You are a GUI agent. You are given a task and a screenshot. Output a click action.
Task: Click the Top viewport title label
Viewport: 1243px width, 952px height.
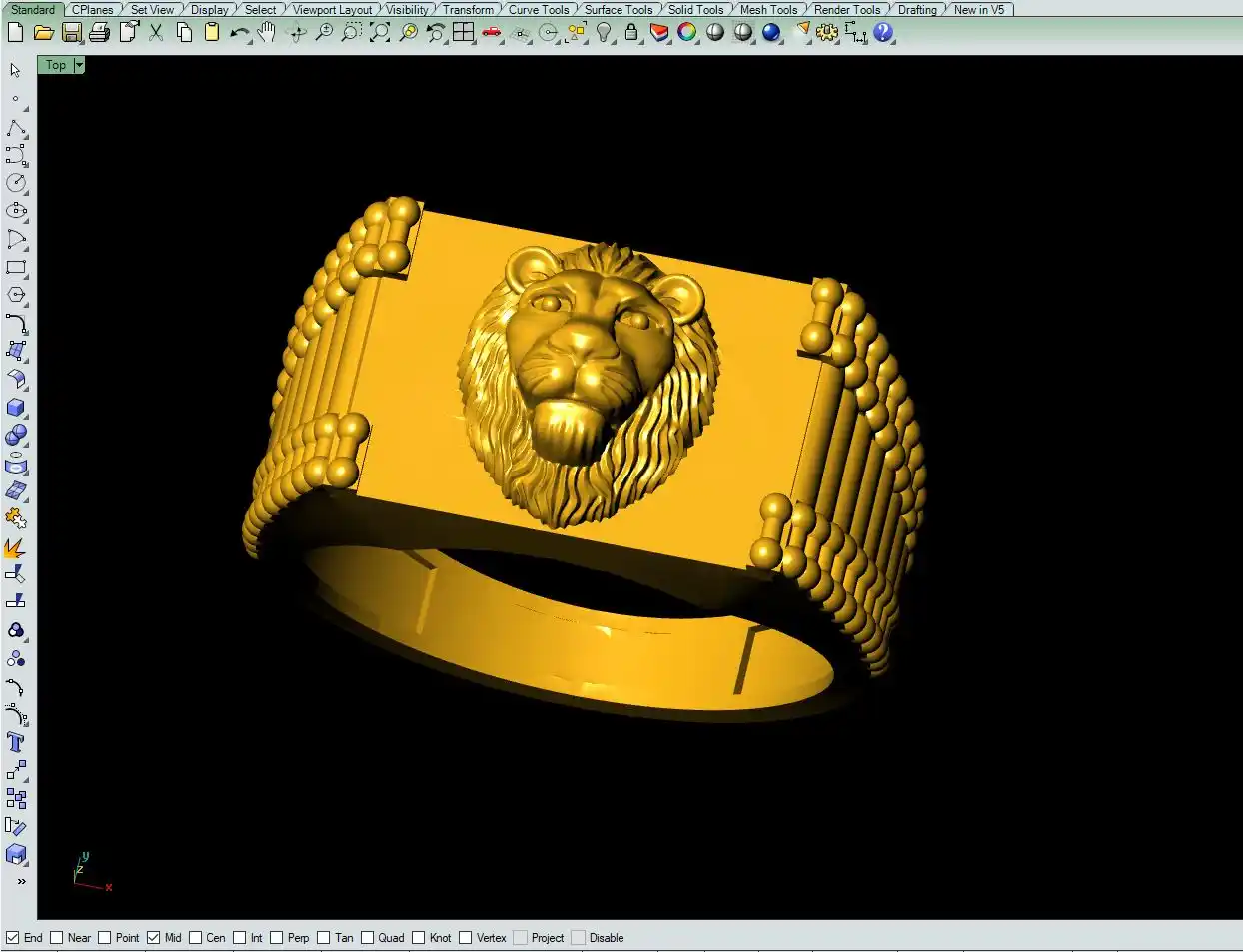point(56,65)
